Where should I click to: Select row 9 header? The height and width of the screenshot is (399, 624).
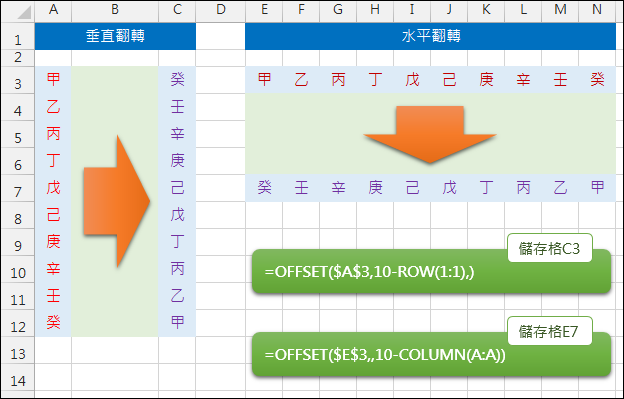(x=18, y=242)
